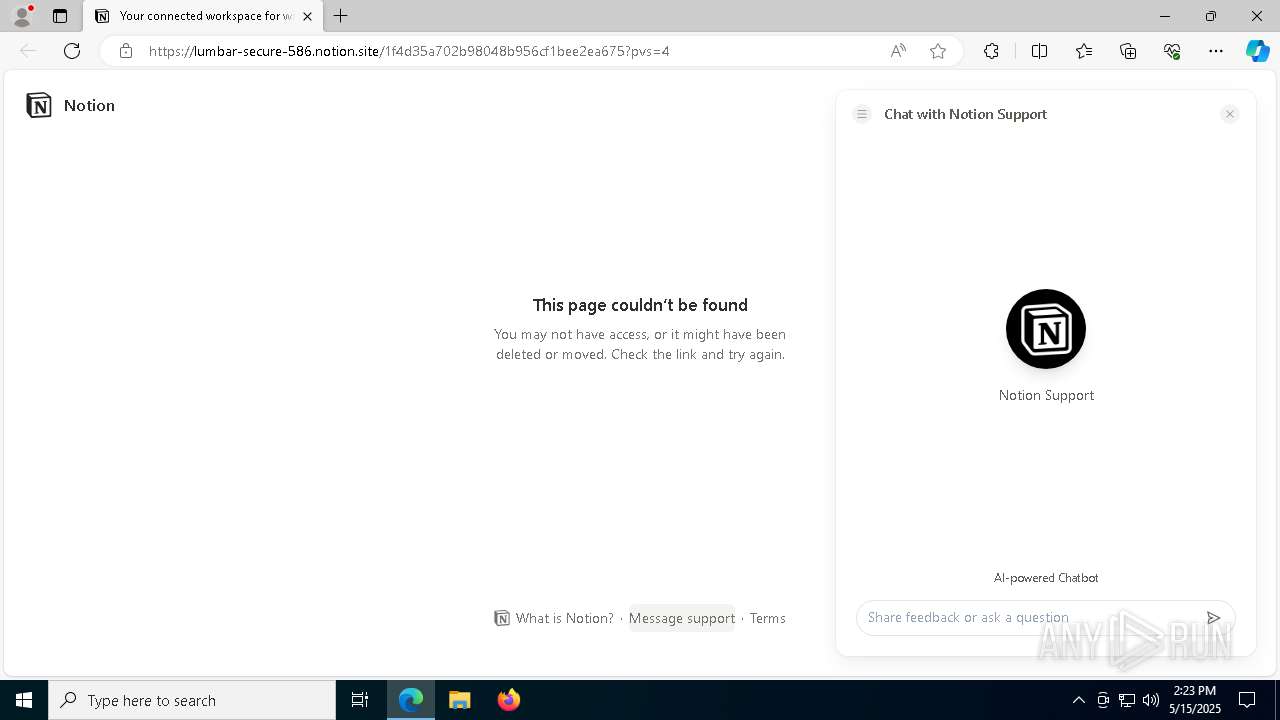Open the Settings and more ellipsis menu

click(1216, 51)
